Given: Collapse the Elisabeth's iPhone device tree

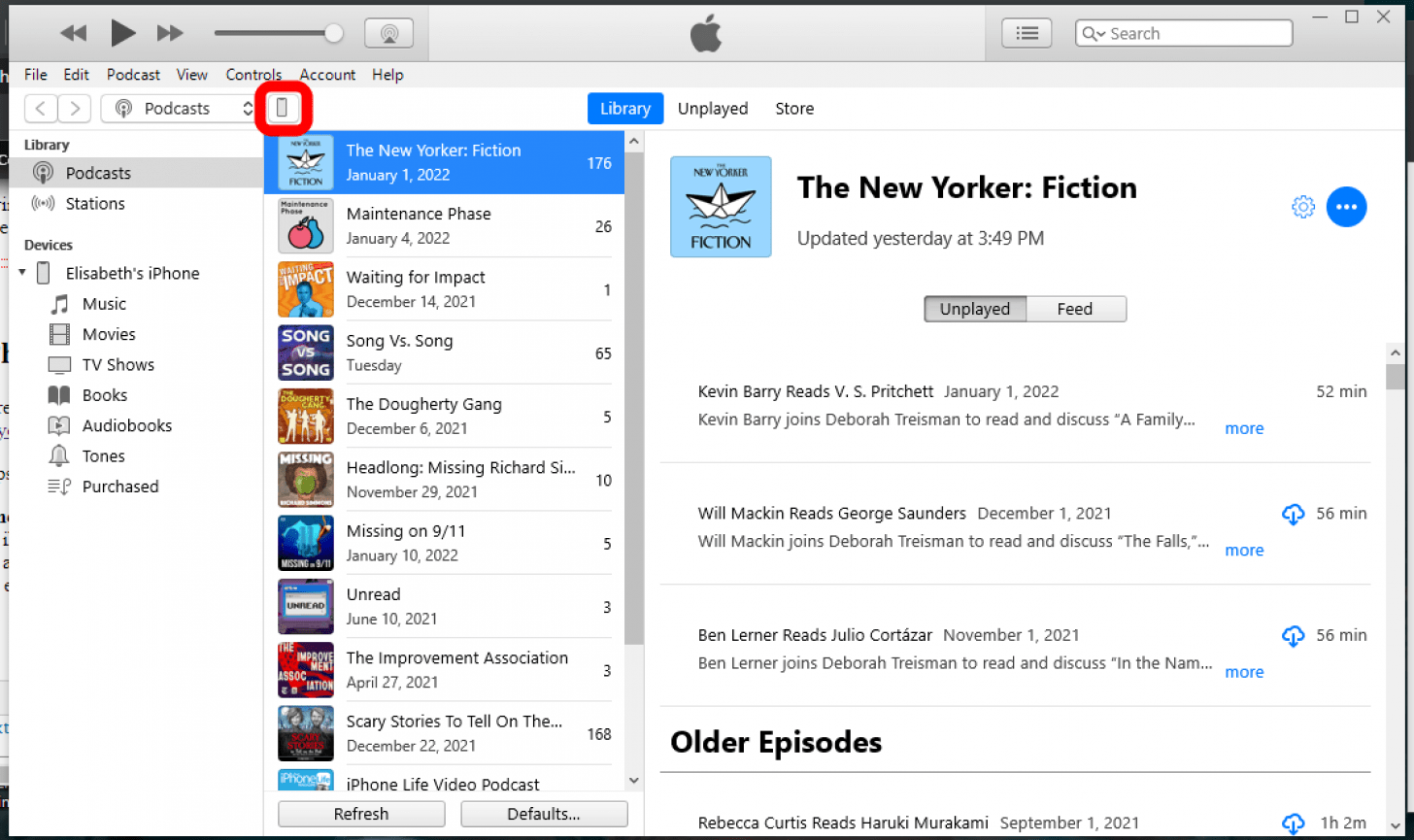Looking at the screenshot, I should [x=22, y=273].
